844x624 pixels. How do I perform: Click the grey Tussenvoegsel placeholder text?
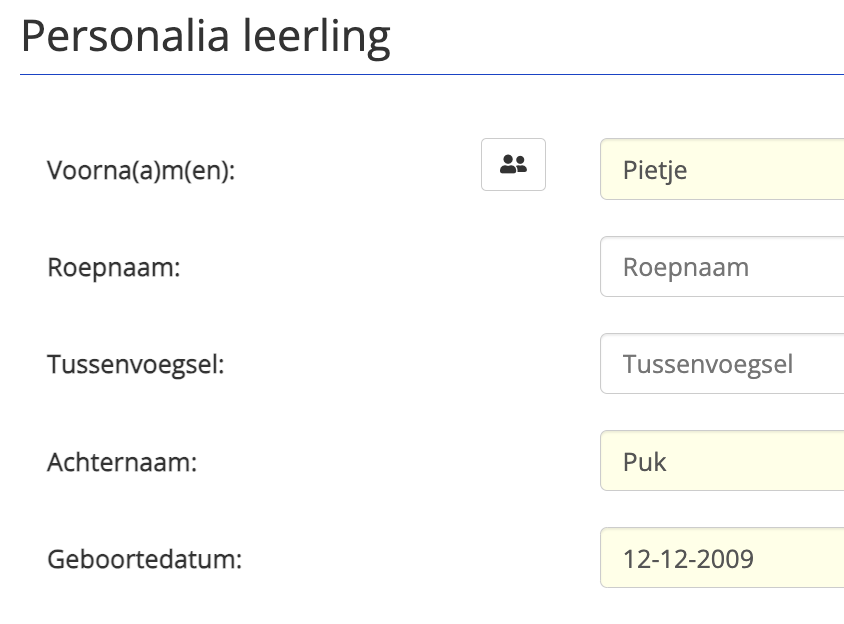tap(708, 364)
